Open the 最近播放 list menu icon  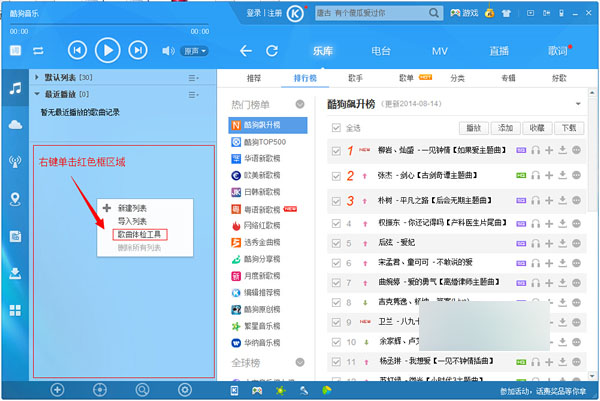pos(193,95)
